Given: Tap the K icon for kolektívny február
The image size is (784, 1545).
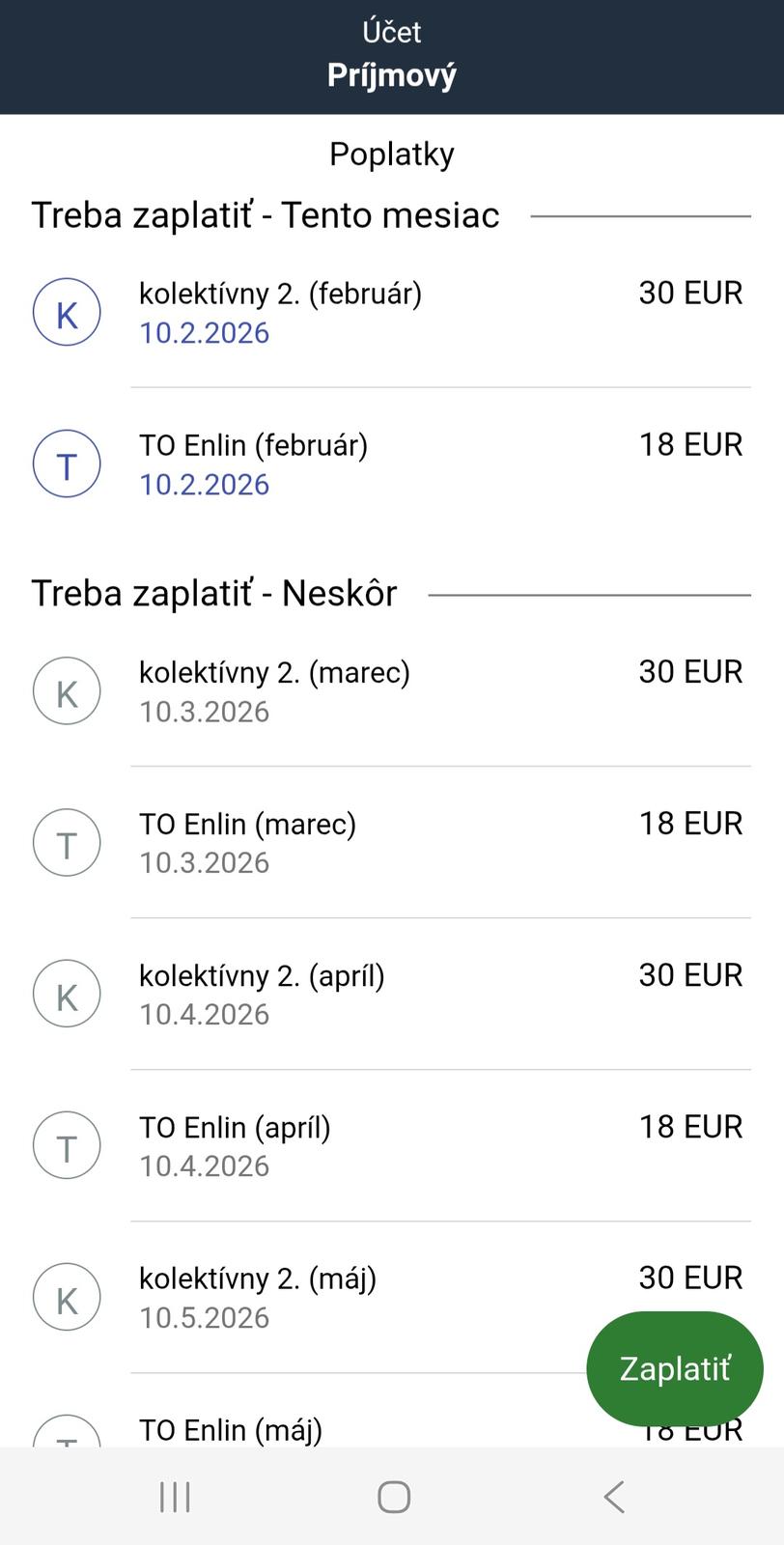Looking at the screenshot, I should 67,313.
